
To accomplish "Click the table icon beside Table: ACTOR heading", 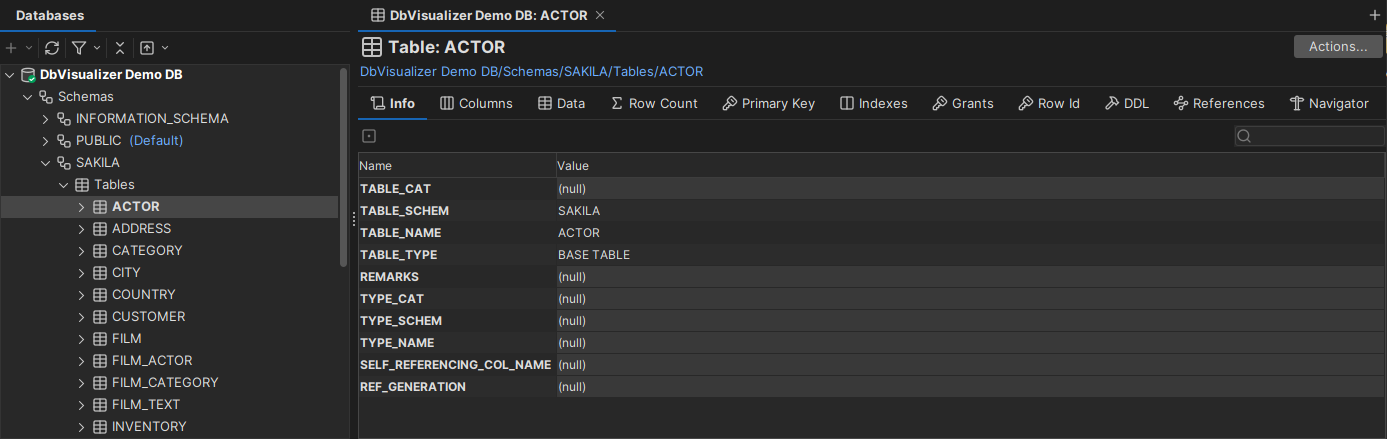I will (372, 47).
